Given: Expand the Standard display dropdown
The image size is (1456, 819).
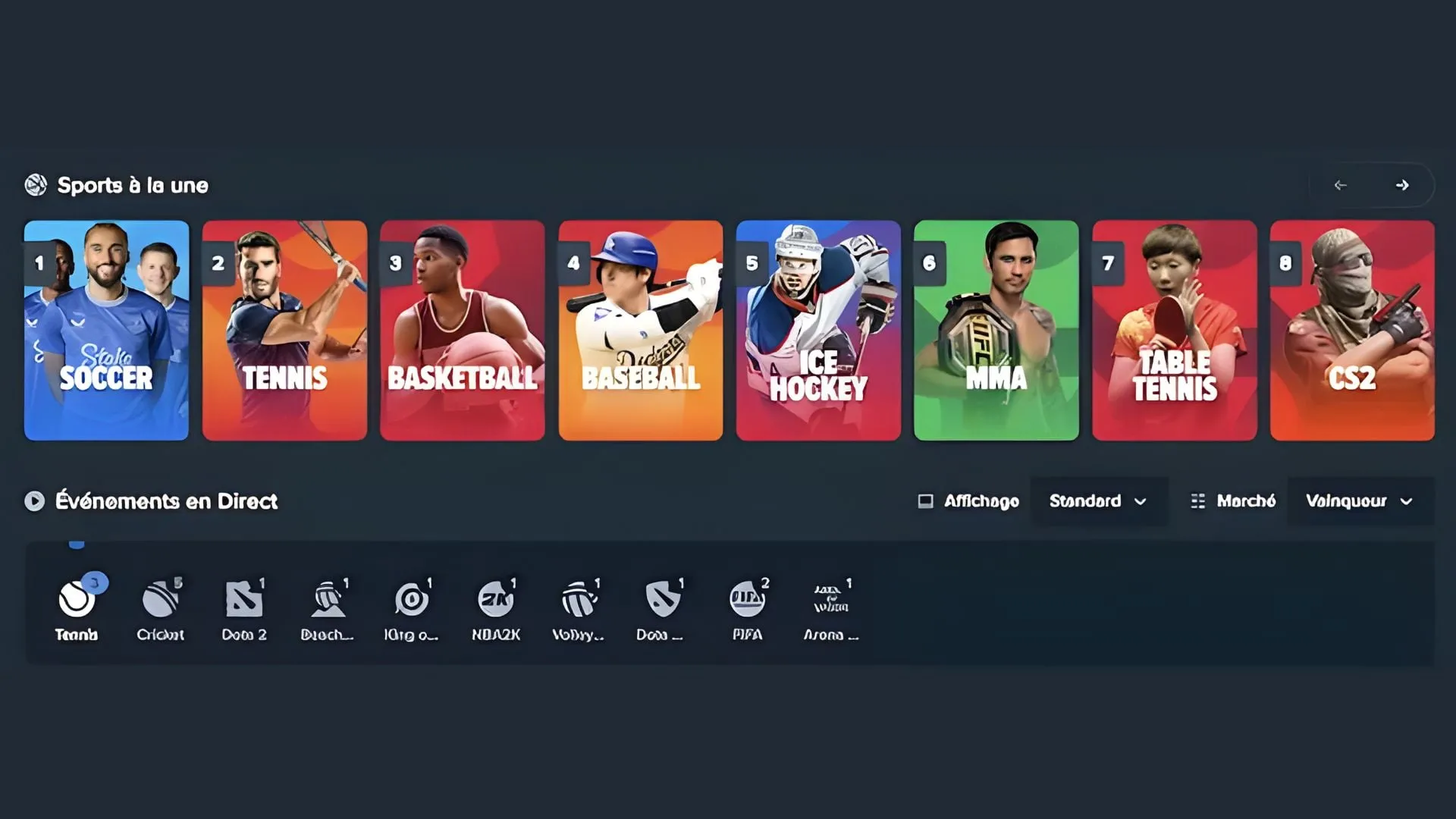Looking at the screenshot, I should [x=1097, y=501].
